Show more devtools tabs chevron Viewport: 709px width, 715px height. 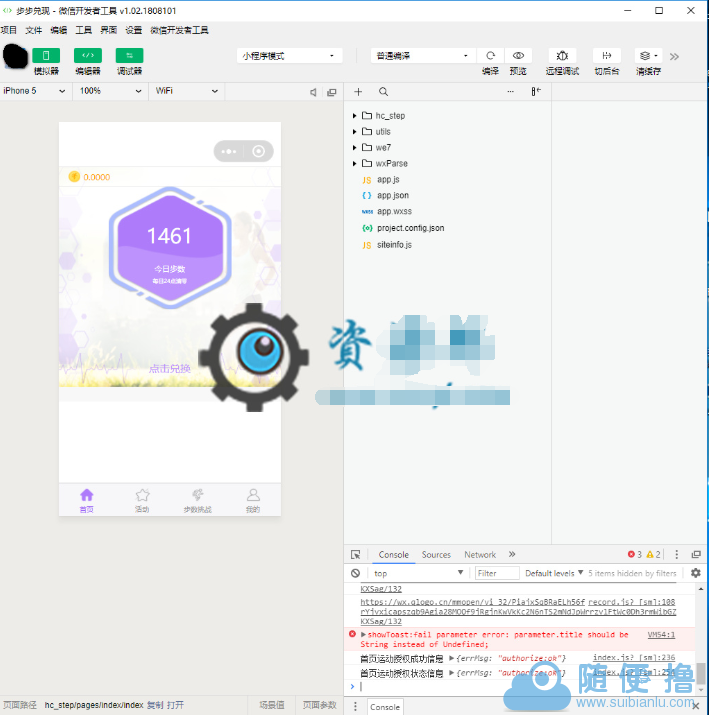pyautogui.click(x=512, y=554)
